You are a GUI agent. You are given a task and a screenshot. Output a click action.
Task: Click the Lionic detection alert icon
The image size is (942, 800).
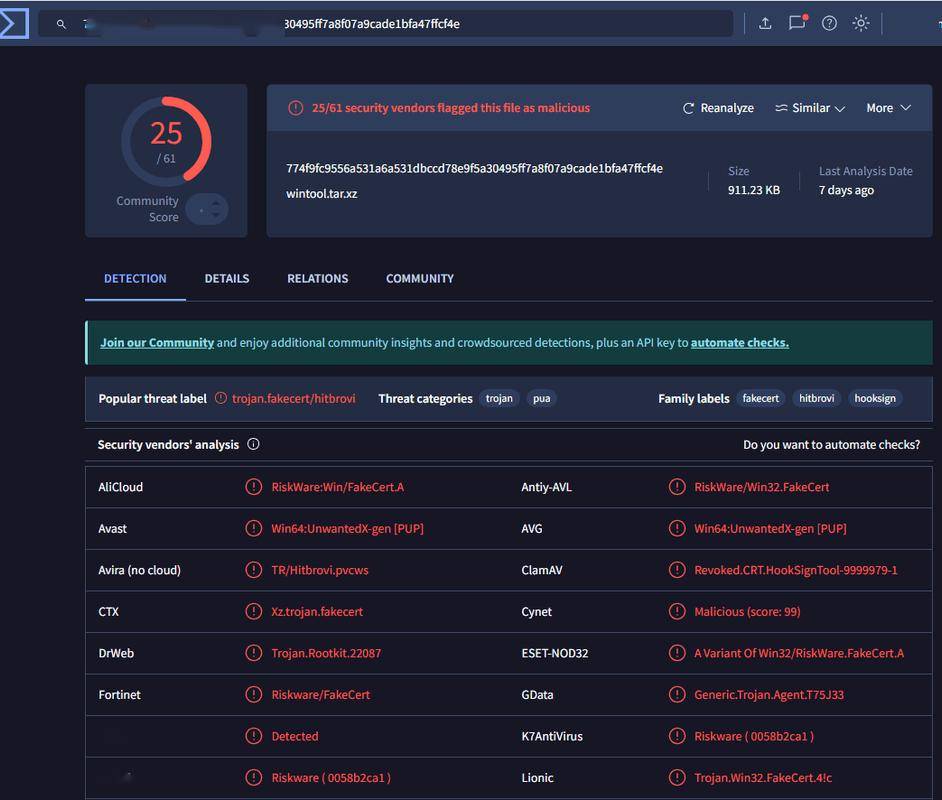(677, 777)
